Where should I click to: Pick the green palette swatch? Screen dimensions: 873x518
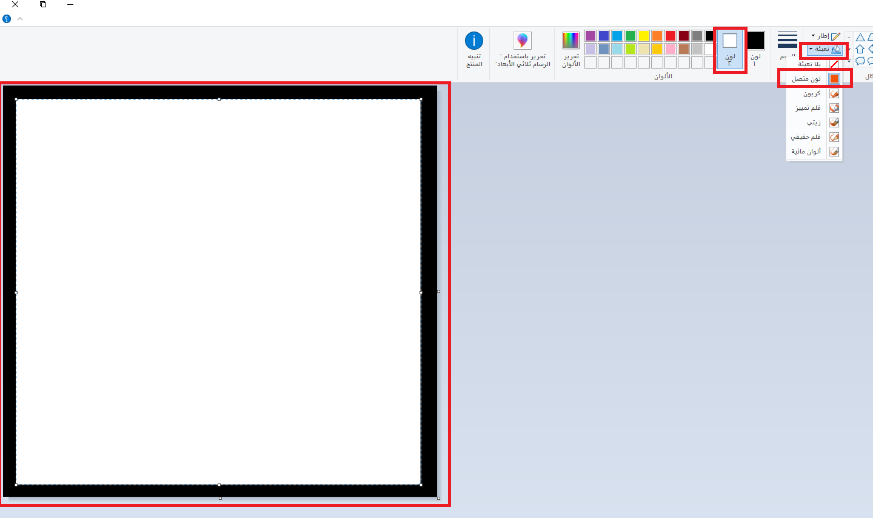point(630,36)
